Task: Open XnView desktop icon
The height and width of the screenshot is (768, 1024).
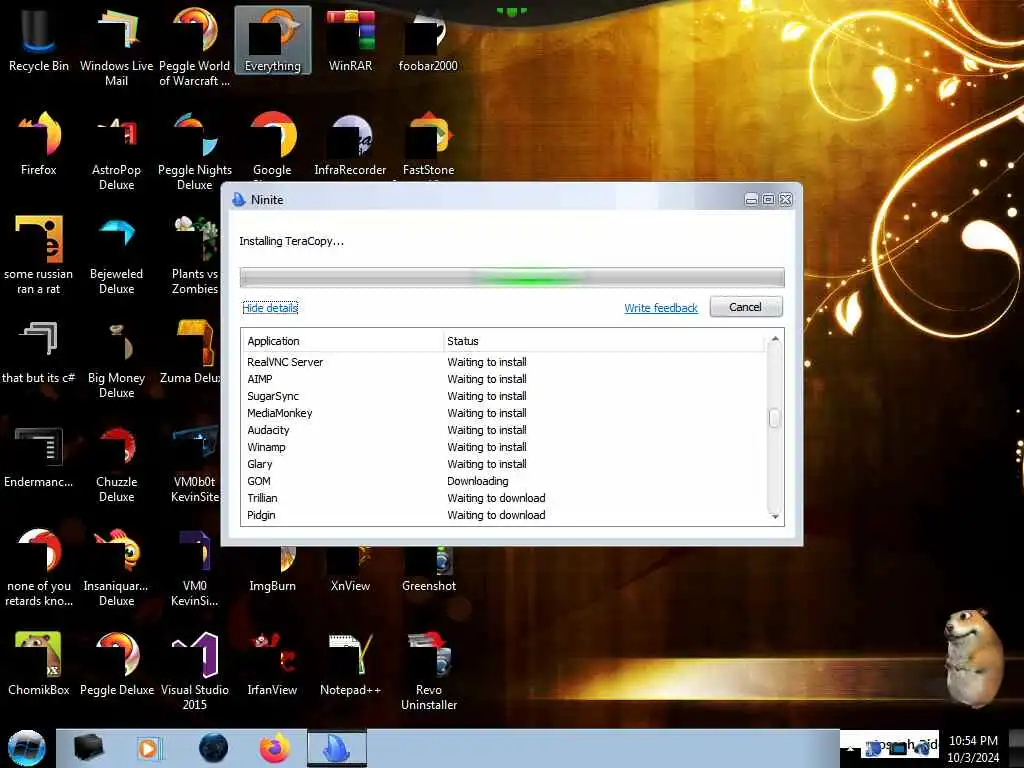Action: (351, 569)
